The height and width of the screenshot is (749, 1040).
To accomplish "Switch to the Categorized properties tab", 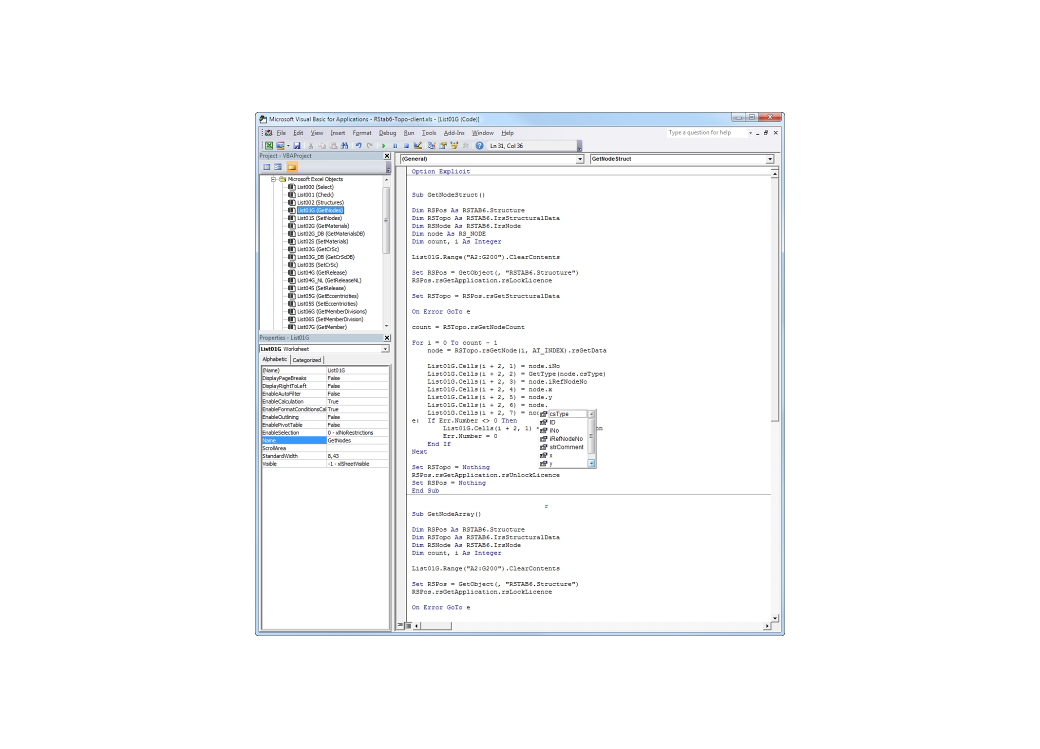I will pyautogui.click(x=307, y=360).
